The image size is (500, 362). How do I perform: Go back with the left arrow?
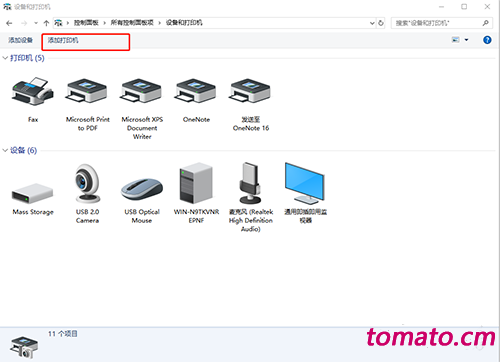click(x=9, y=23)
